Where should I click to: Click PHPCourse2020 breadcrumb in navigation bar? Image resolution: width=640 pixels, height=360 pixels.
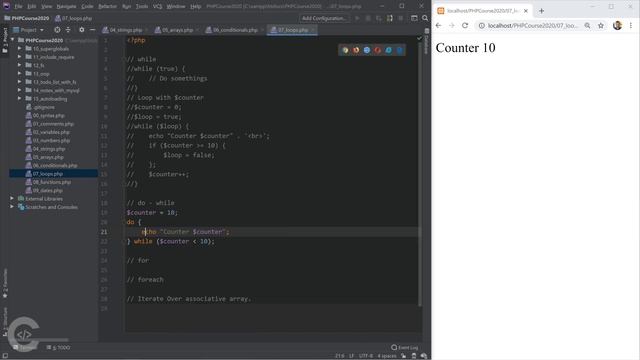pos(27,18)
